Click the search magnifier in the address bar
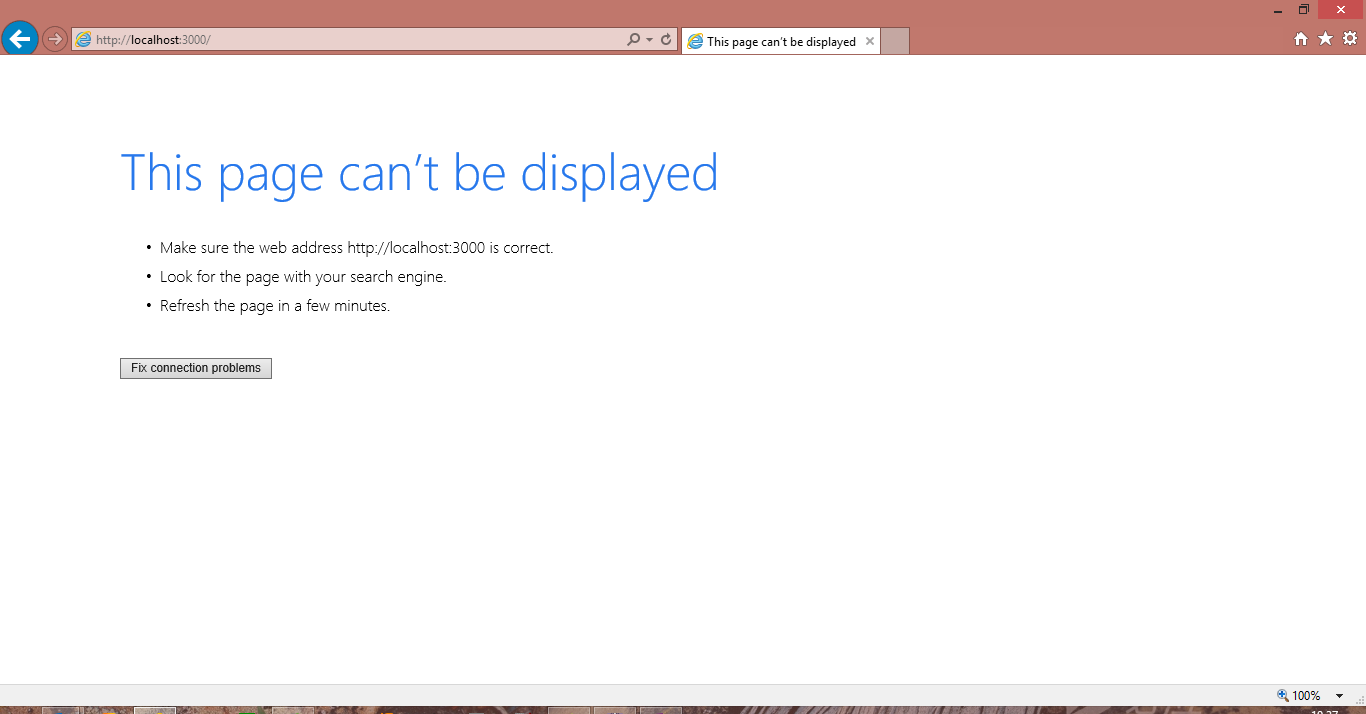The width and height of the screenshot is (1366, 714). point(633,40)
